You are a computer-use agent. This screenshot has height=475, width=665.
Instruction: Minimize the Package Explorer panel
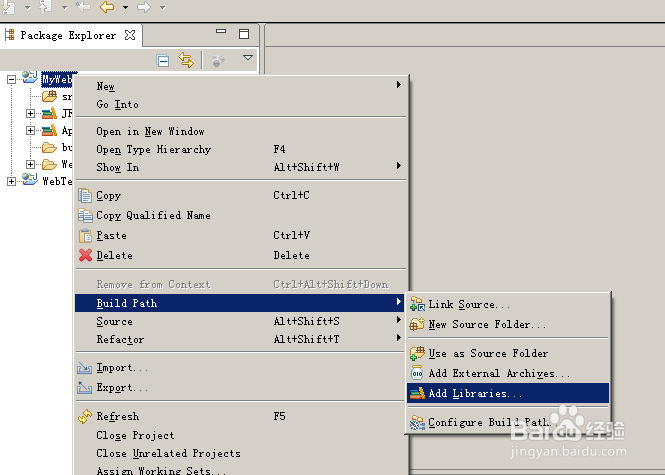pos(221,31)
